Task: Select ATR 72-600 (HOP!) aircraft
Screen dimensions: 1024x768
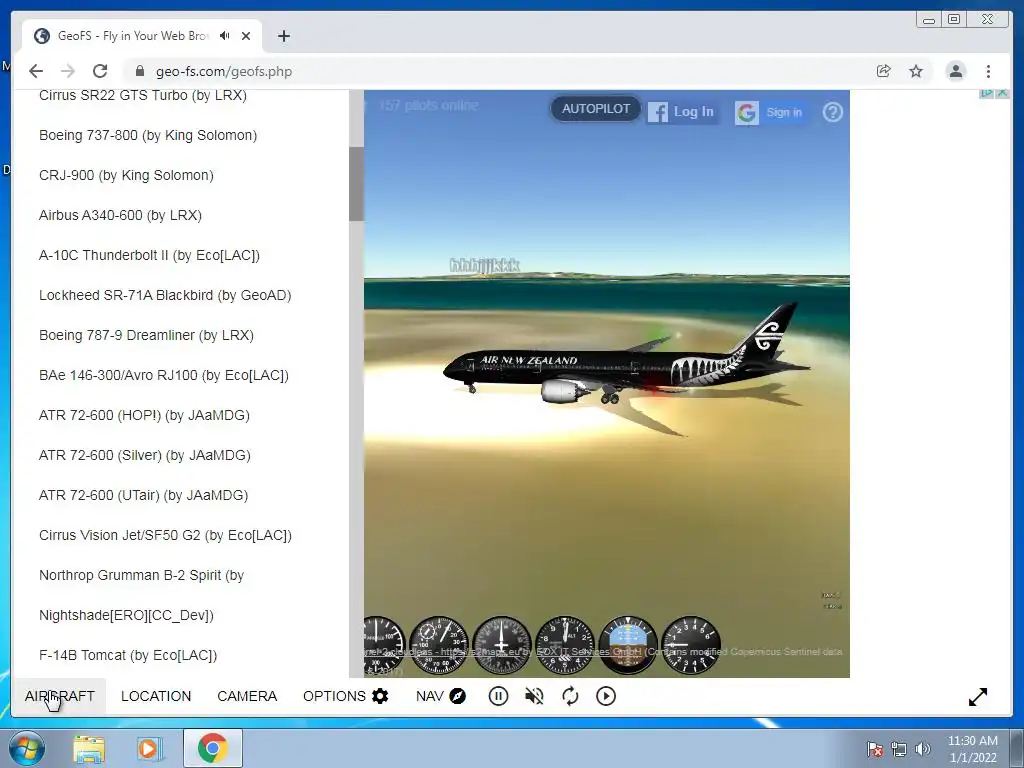Action: (x=144, y=415)
